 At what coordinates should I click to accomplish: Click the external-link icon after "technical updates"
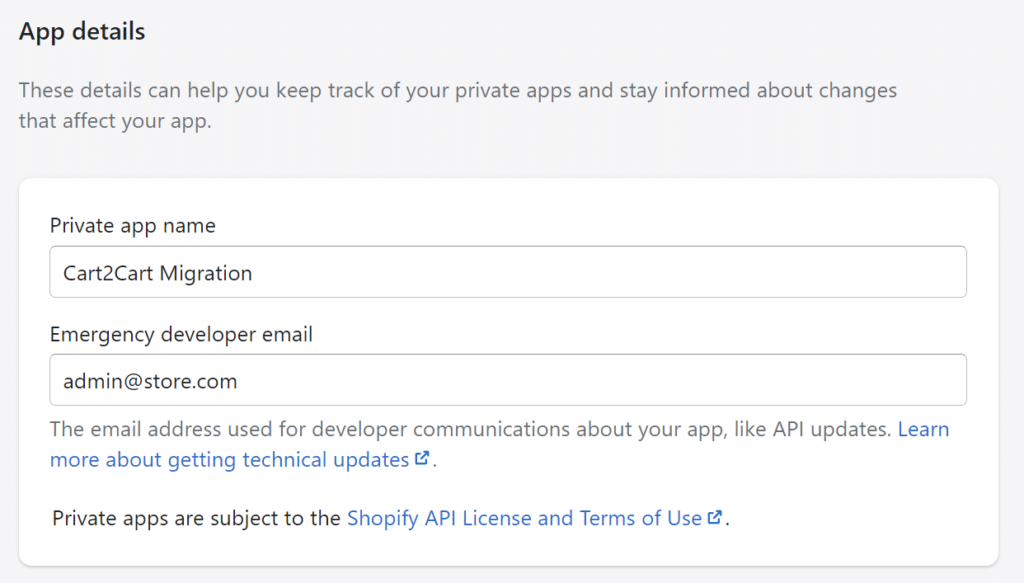[x=423, y=460]
